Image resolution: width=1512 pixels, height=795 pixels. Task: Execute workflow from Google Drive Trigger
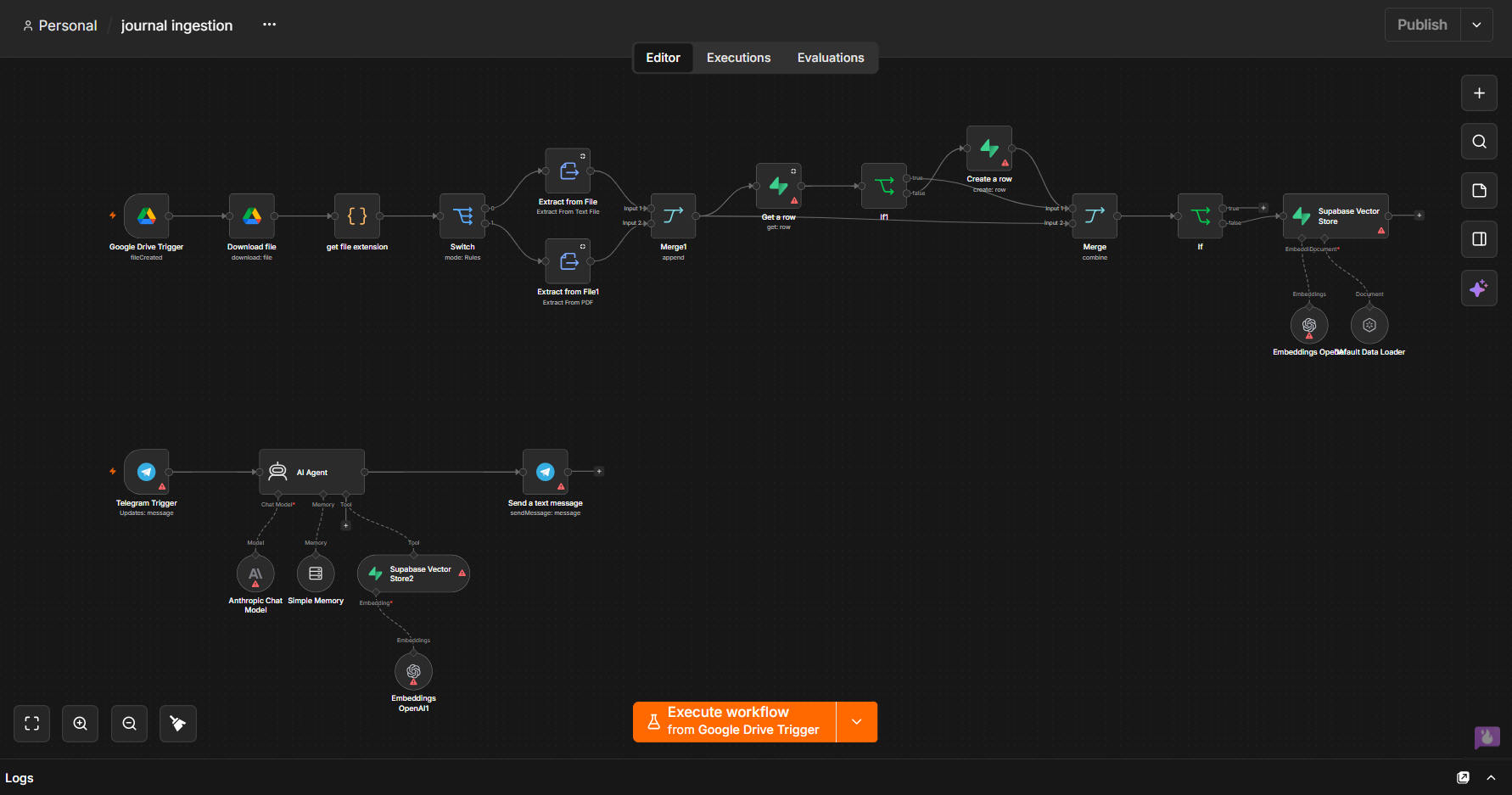(735, 722)
